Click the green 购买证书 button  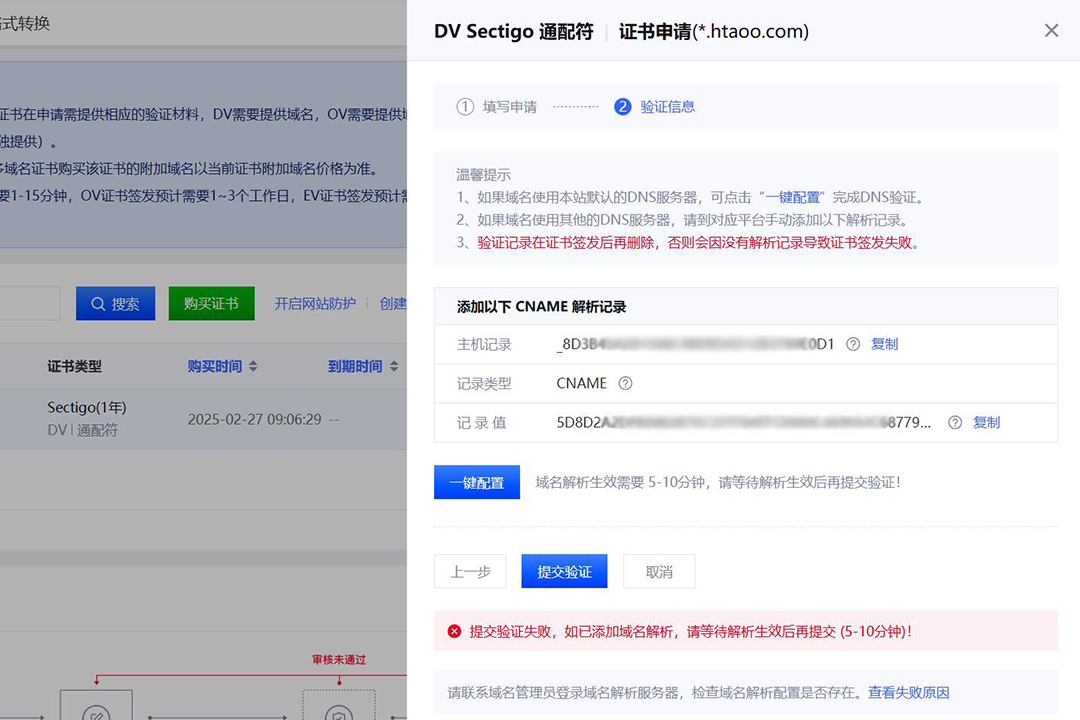click(x=211, y=303)
